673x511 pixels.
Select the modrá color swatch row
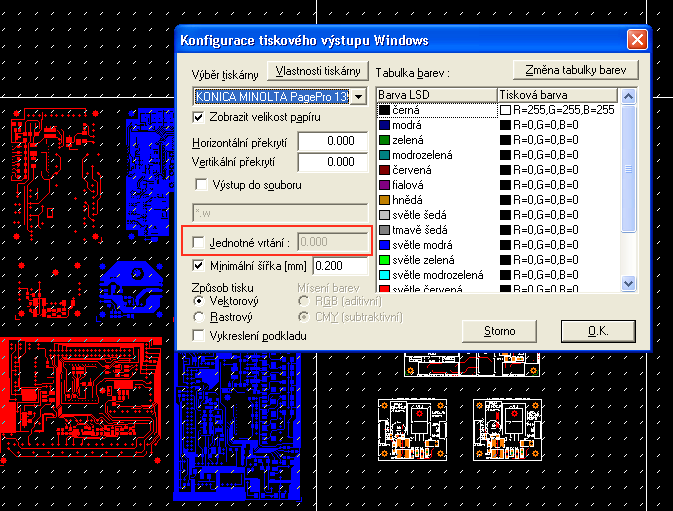click(435, 125)
